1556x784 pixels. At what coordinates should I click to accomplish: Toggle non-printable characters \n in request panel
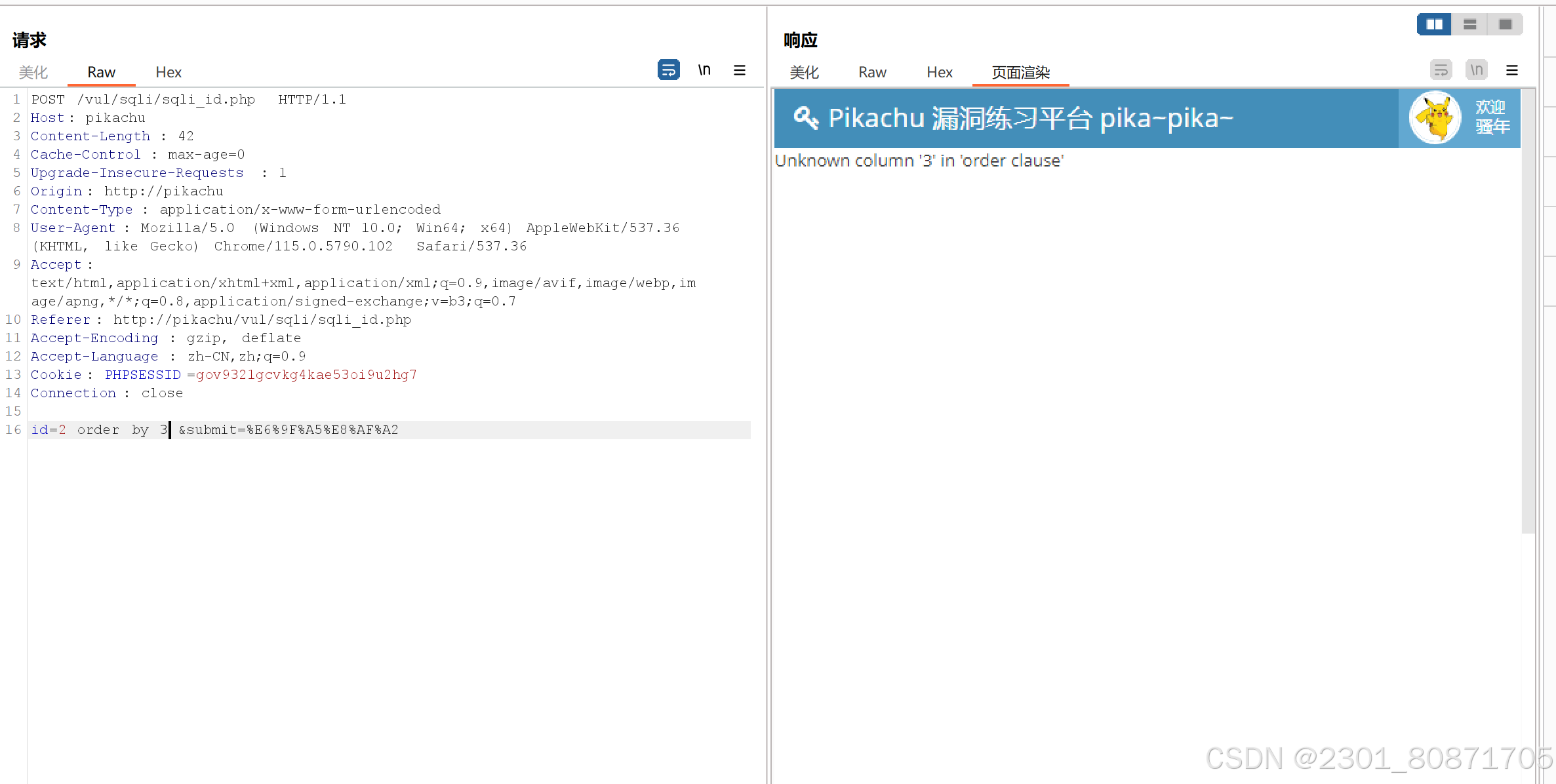coord(704,69)
